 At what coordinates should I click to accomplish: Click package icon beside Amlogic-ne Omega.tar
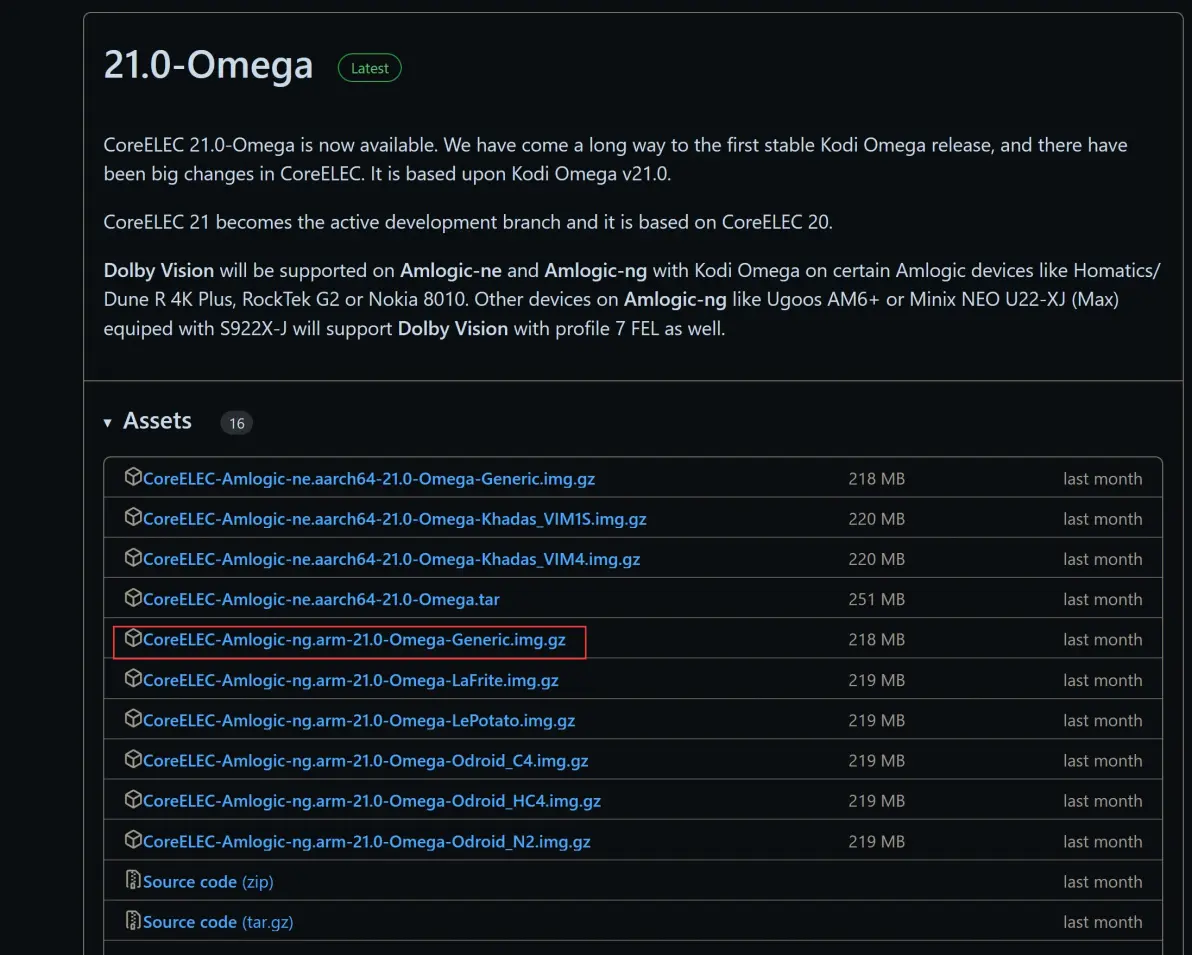click(x=133, y=599)
